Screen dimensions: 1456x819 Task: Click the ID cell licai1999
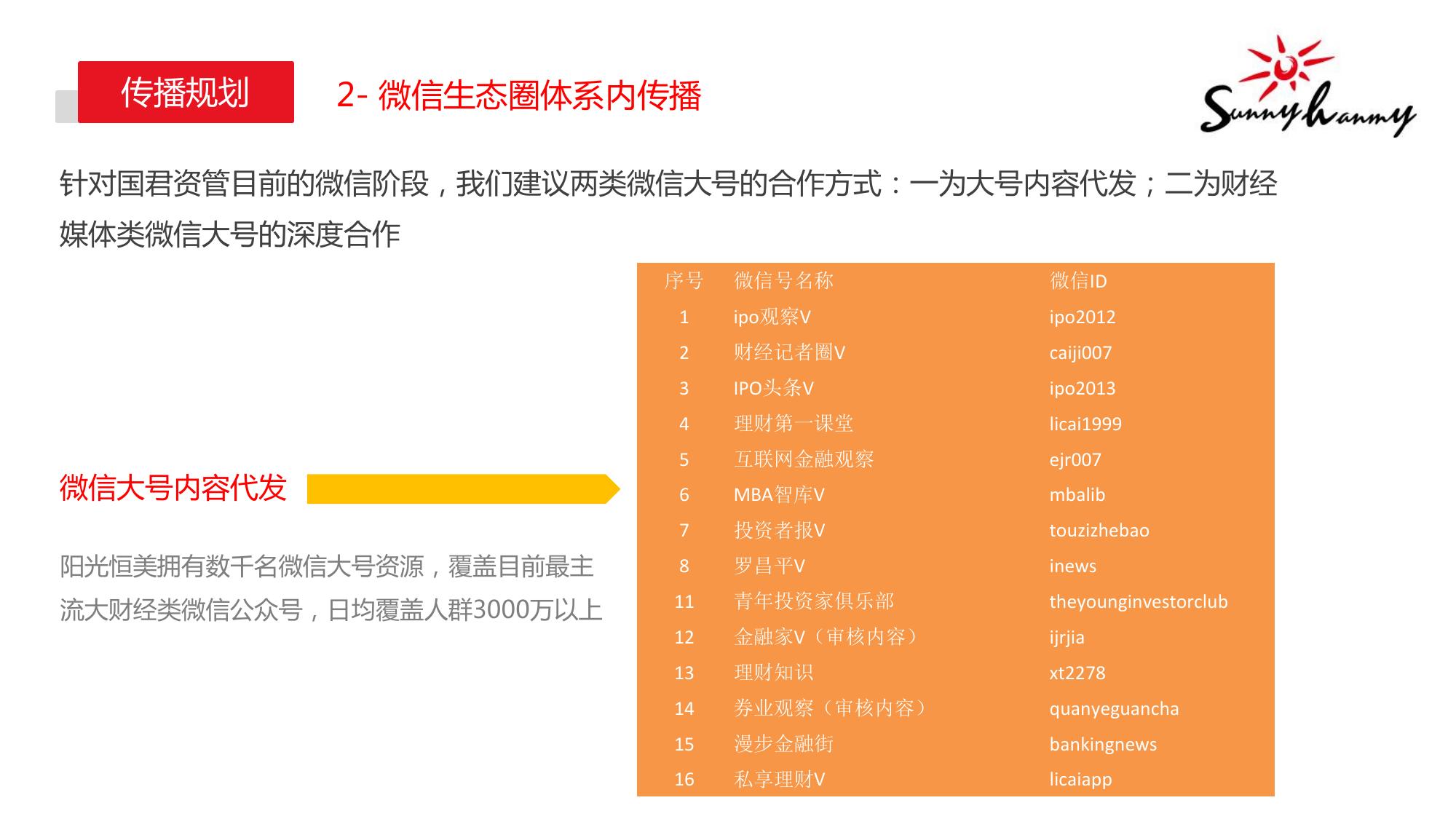click(x=1085, y=424)
